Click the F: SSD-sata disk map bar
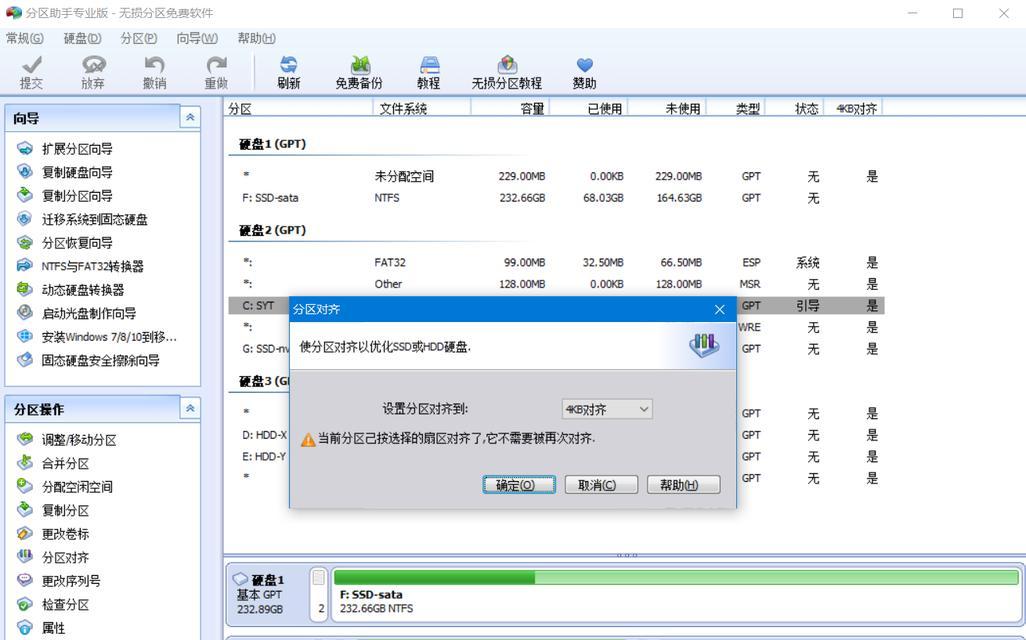This screenshot has height=640, width=1026. (677, 594)
